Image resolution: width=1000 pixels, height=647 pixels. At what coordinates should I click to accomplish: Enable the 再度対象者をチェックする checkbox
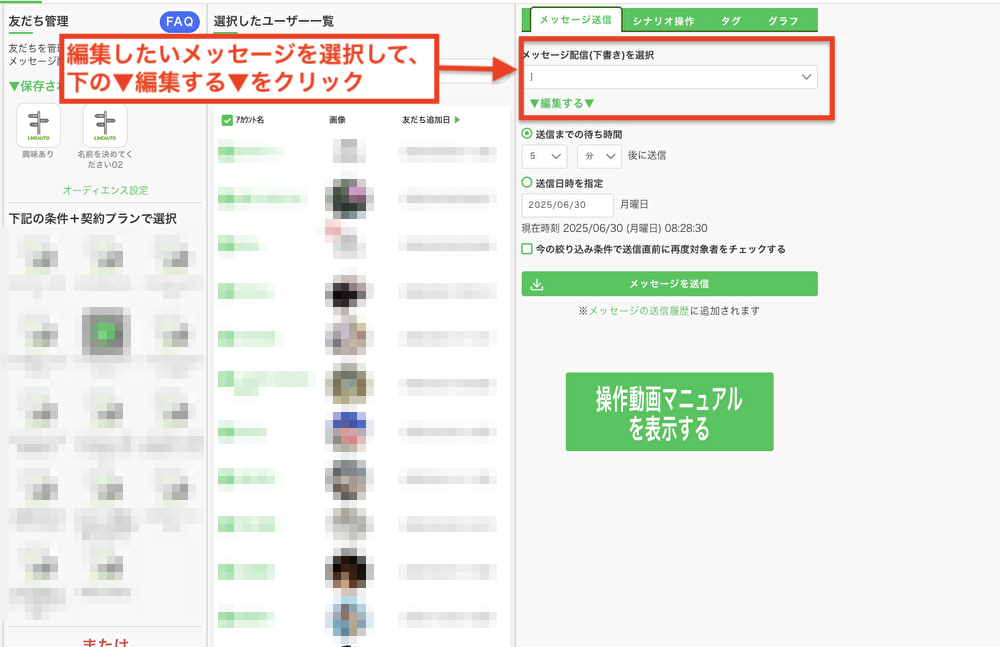[x=527, y=249]
